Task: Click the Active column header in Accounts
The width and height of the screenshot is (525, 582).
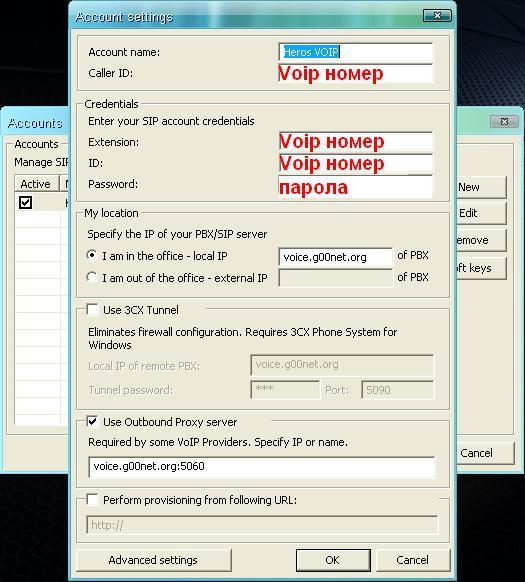Action: [36, 184]
